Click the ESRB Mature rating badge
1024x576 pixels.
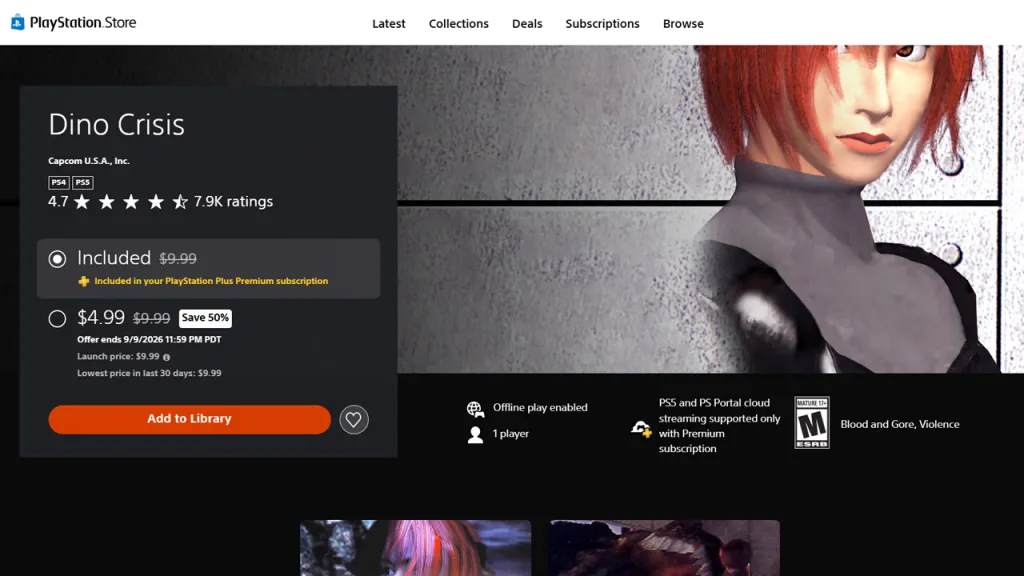[812, 423]
